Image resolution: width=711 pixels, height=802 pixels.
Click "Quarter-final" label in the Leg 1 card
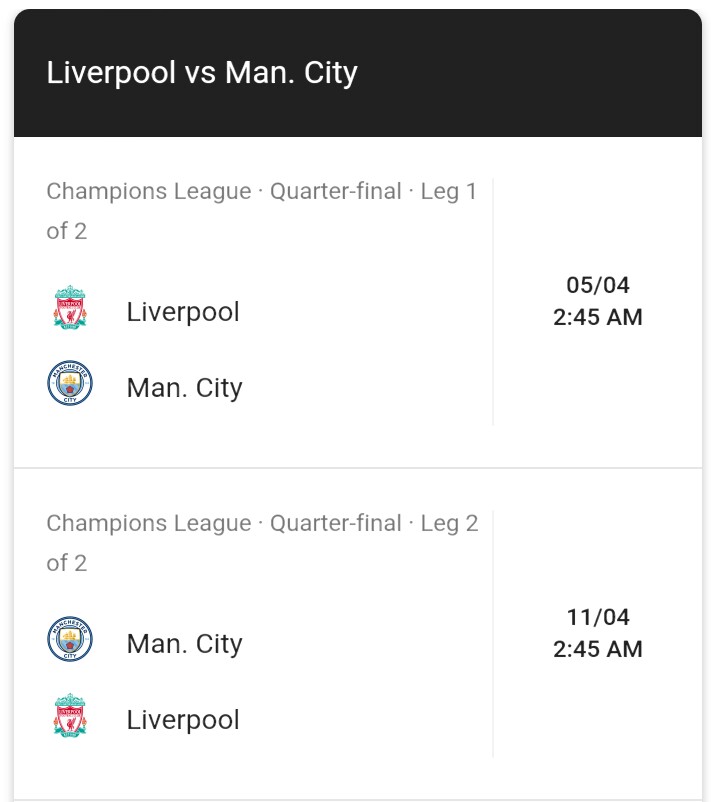point(336,191)
